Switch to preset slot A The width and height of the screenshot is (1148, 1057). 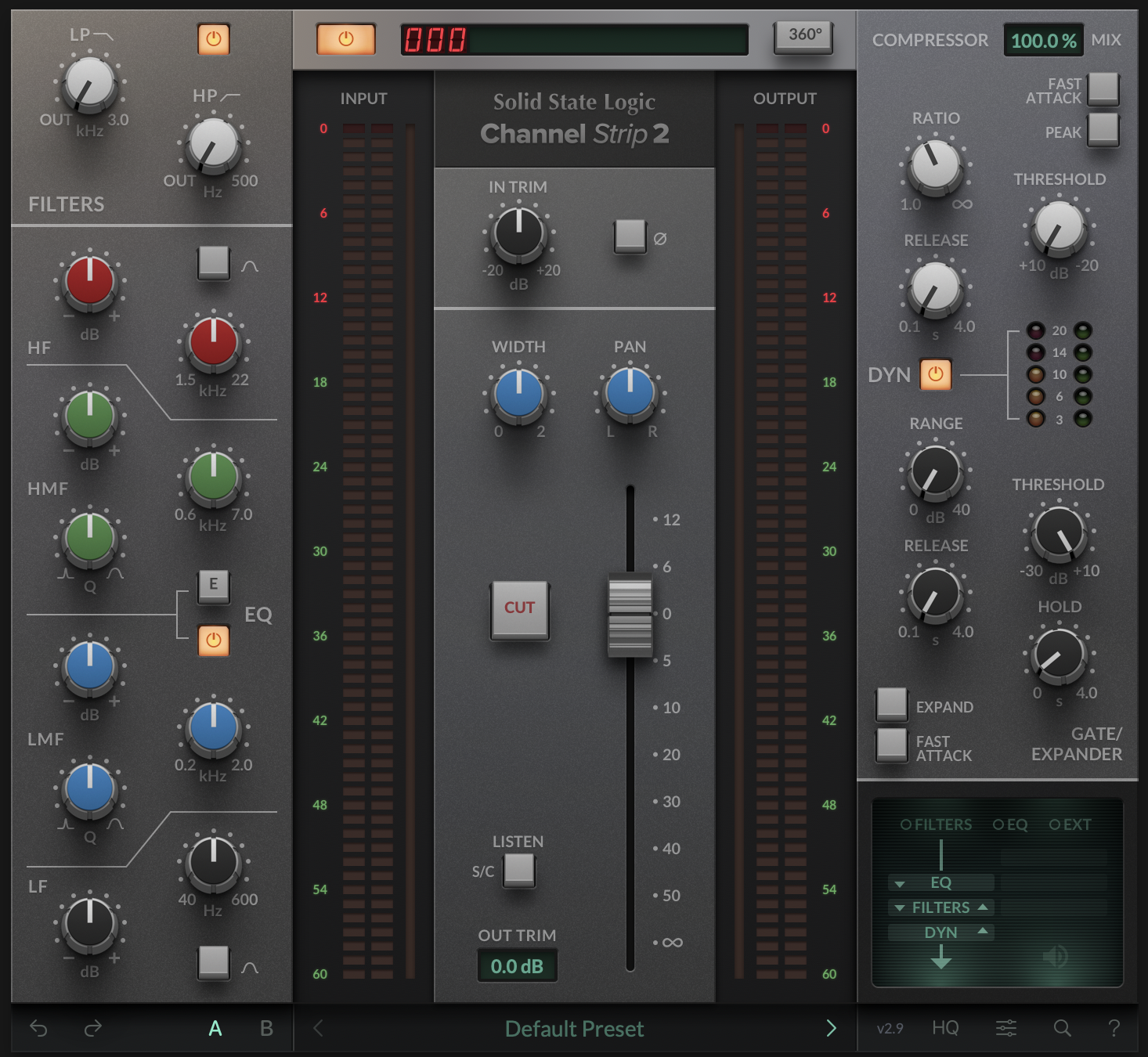click(215, 1029)
